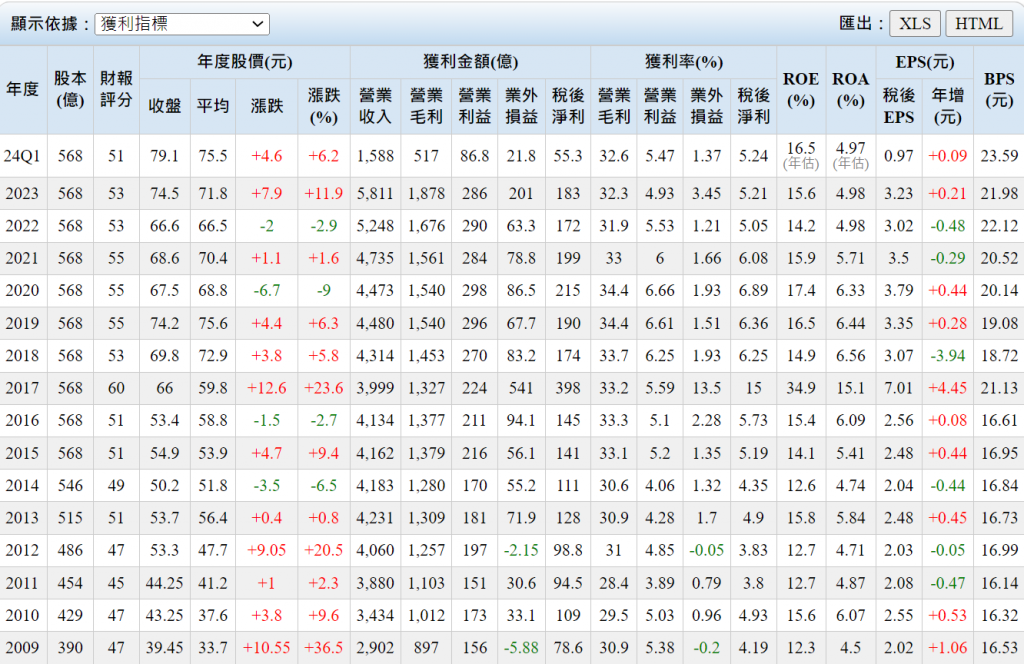Click the 財報評分 column header
Screen dimensions: 1024x664
[116, 90]
